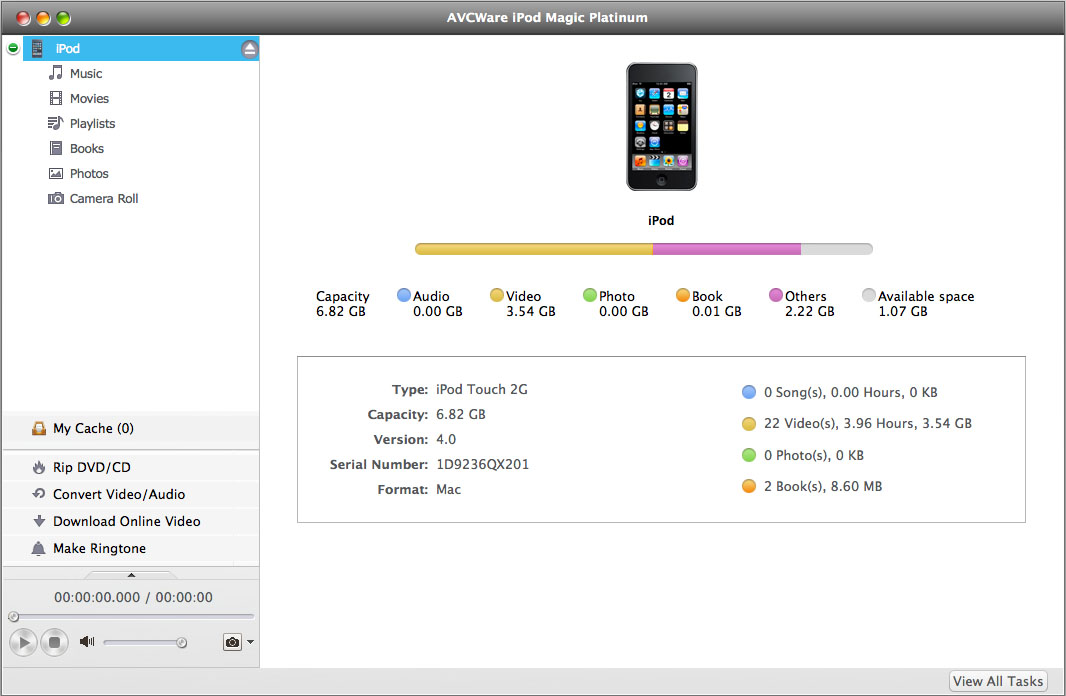Open the Books section
This screenshot has width=1066, height=696.
click(x=86, y=148)
